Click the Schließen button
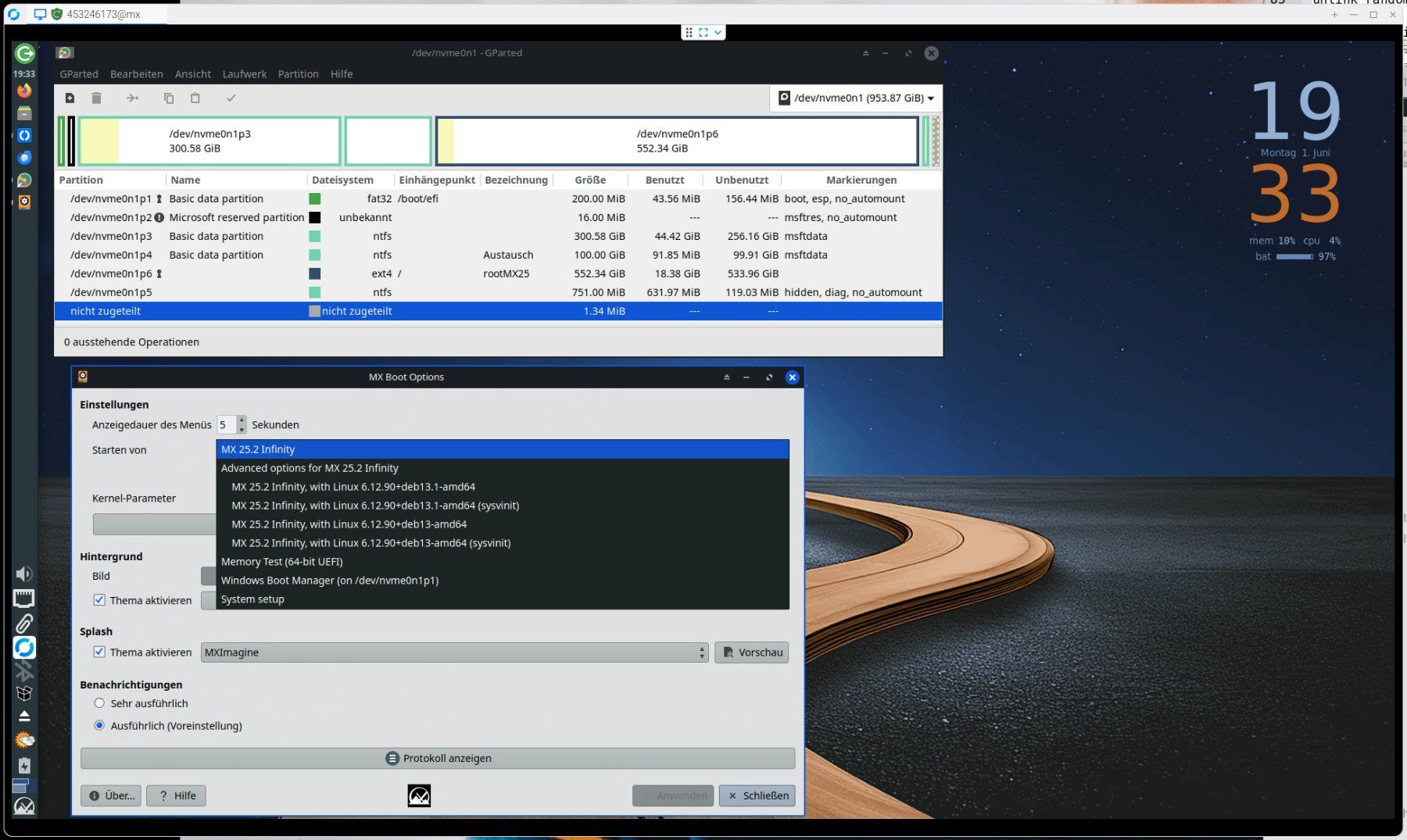Viewport: 1407px width, 840px height. 757,795
